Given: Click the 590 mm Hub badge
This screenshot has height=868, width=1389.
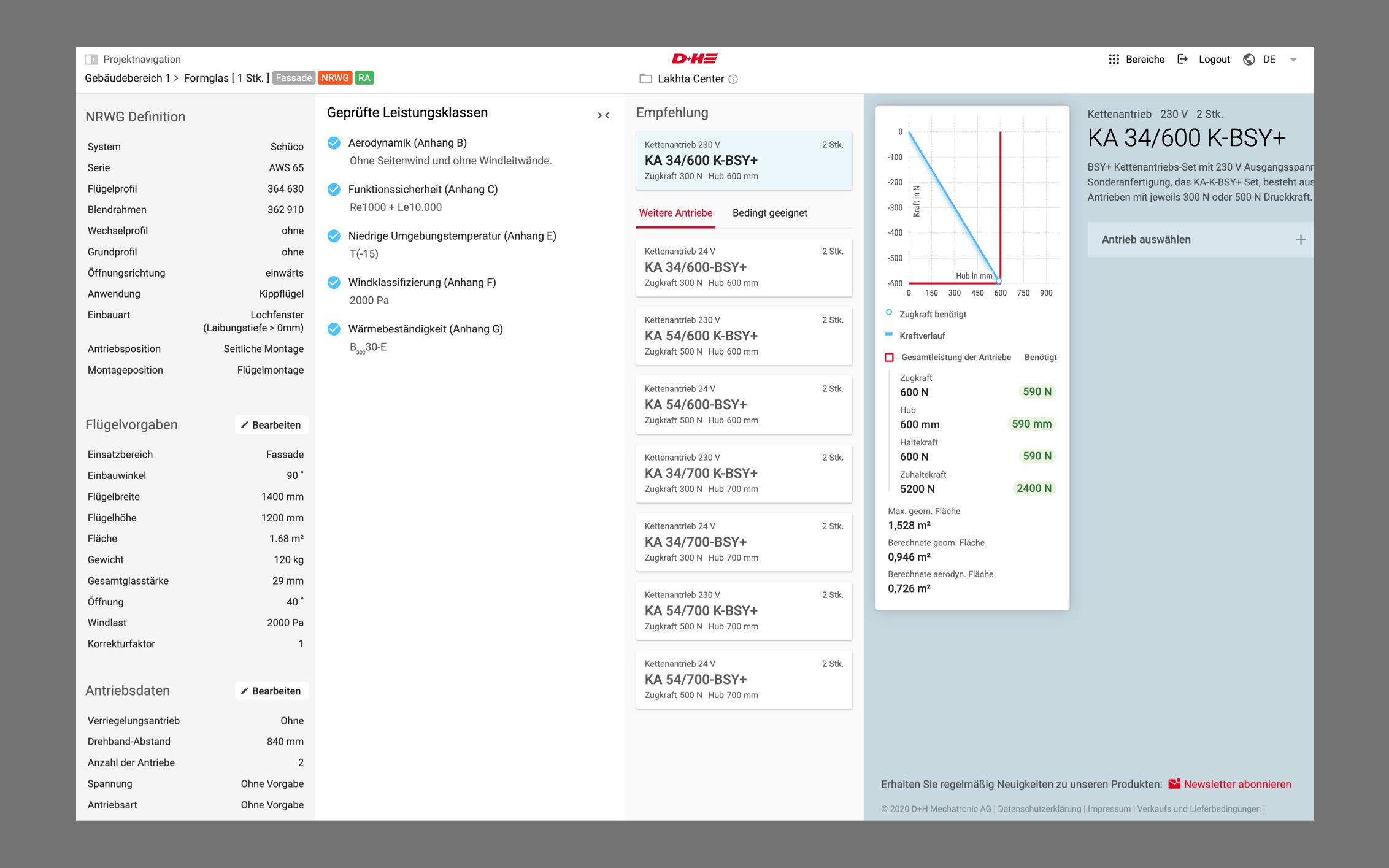Looking at the screenshot, I should click(1031, 424).
